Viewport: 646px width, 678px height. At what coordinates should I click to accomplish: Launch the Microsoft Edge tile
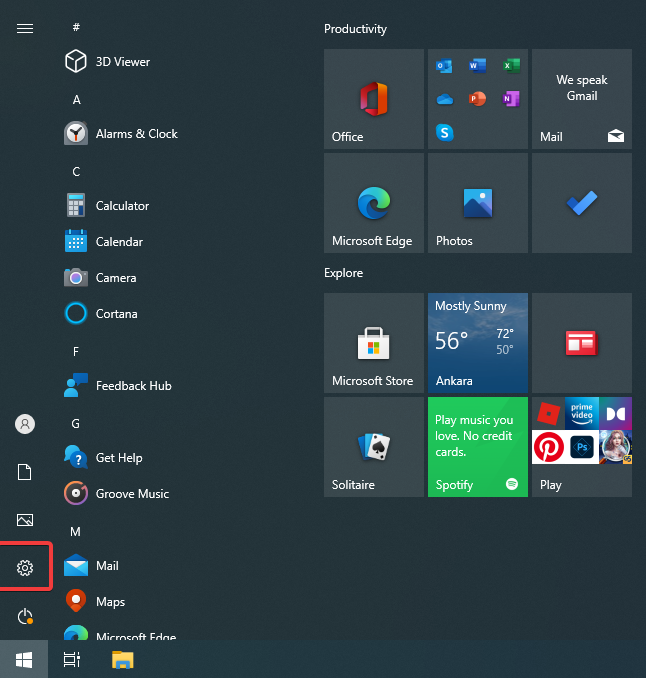(374, 203)
